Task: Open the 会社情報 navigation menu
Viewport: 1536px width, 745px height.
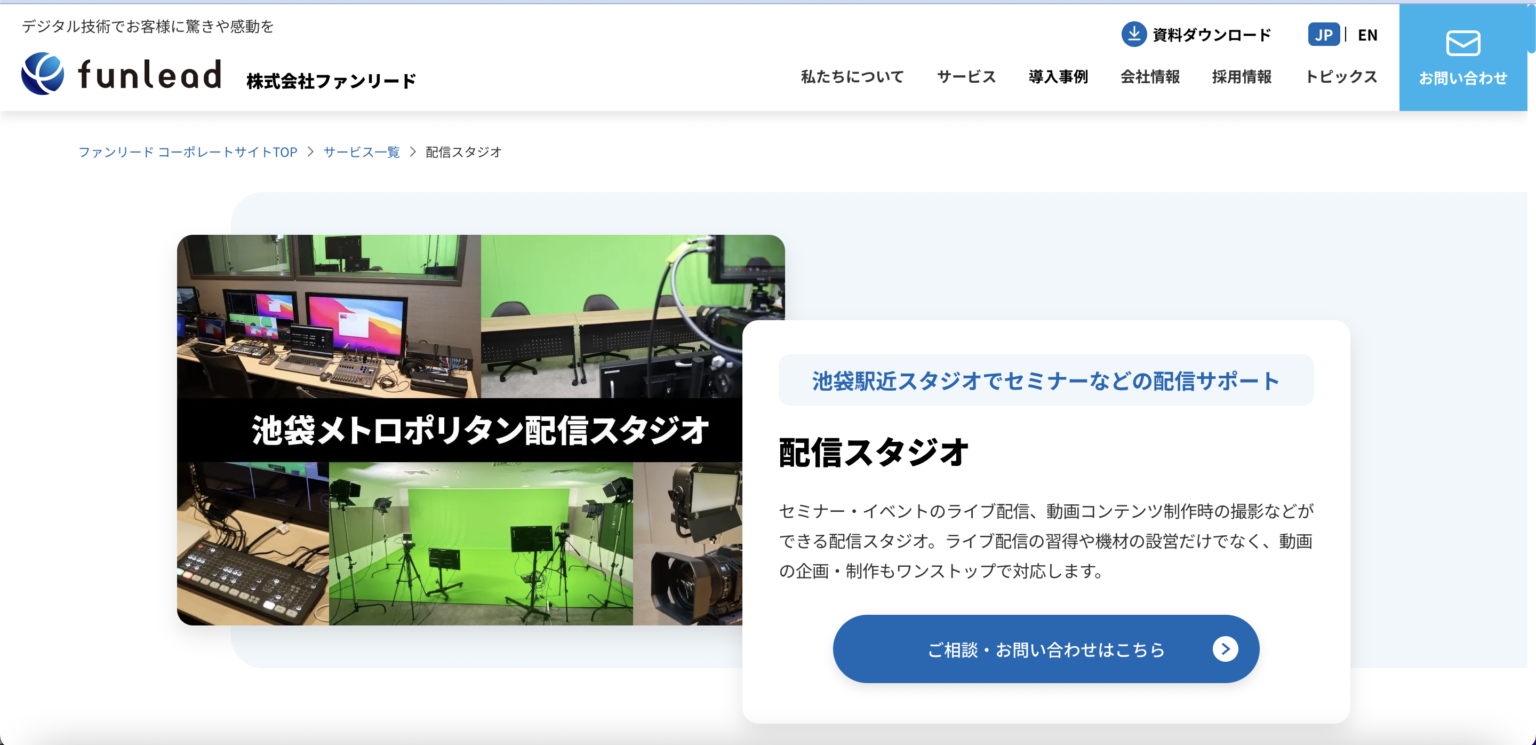Action: [1150, 76]
